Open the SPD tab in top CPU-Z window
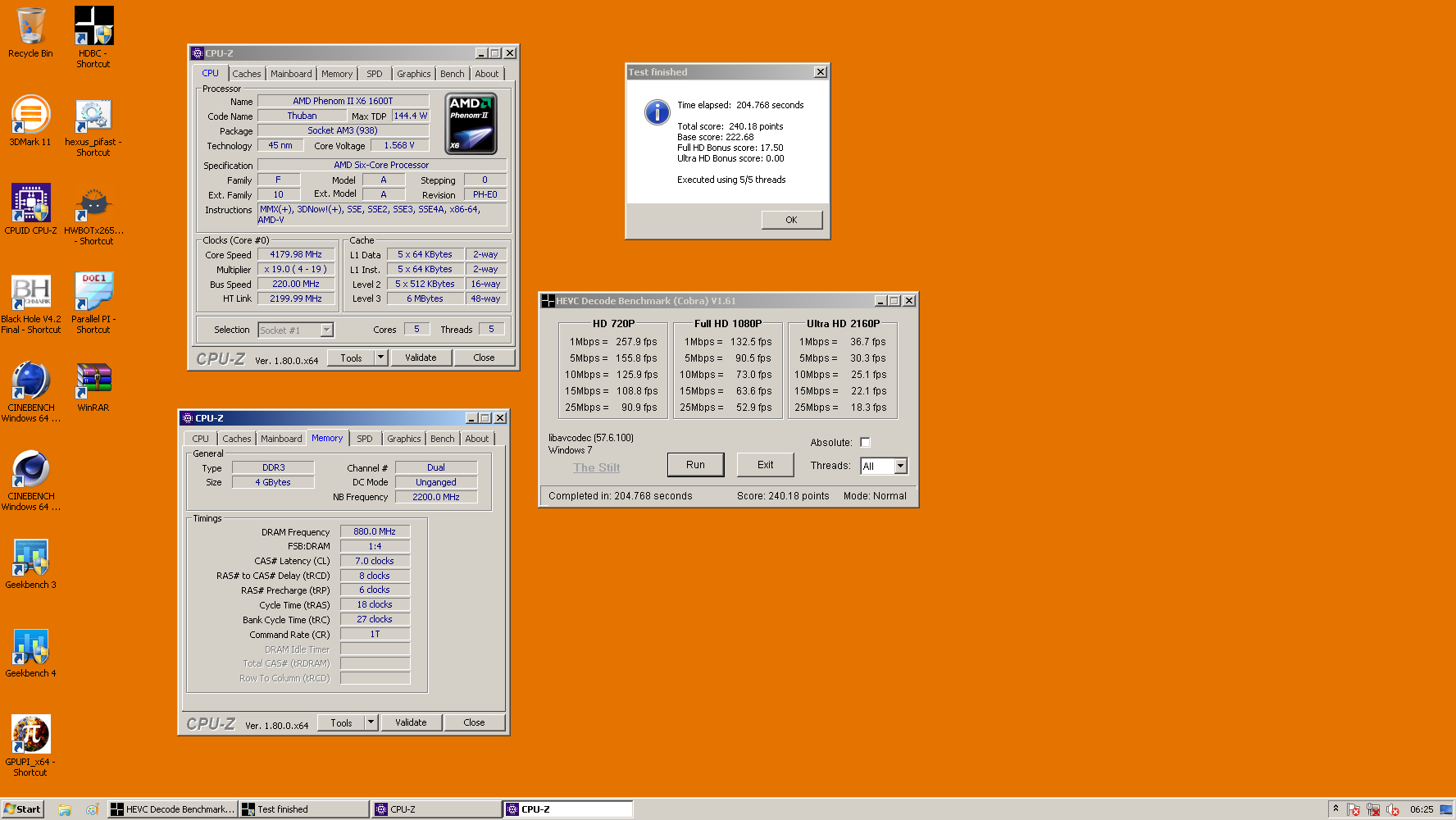 [x=375, y=74]
